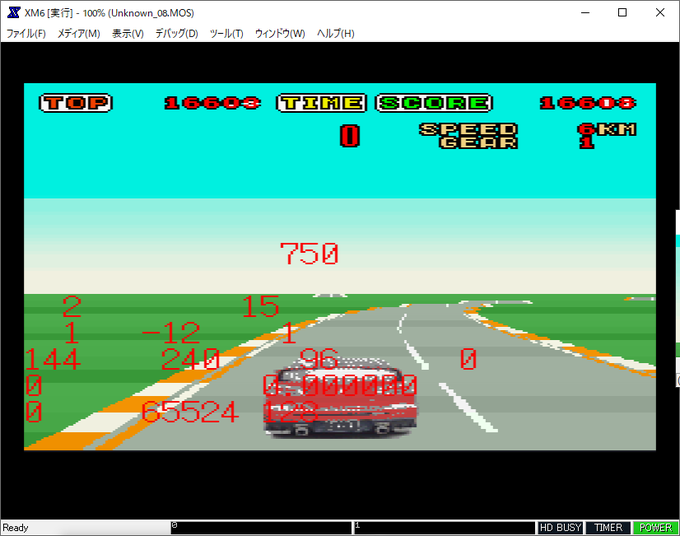Viewport: 680px width, 536px height.
Task: Click the GEAR label in game HUD
Action: [x=479, y=143]
